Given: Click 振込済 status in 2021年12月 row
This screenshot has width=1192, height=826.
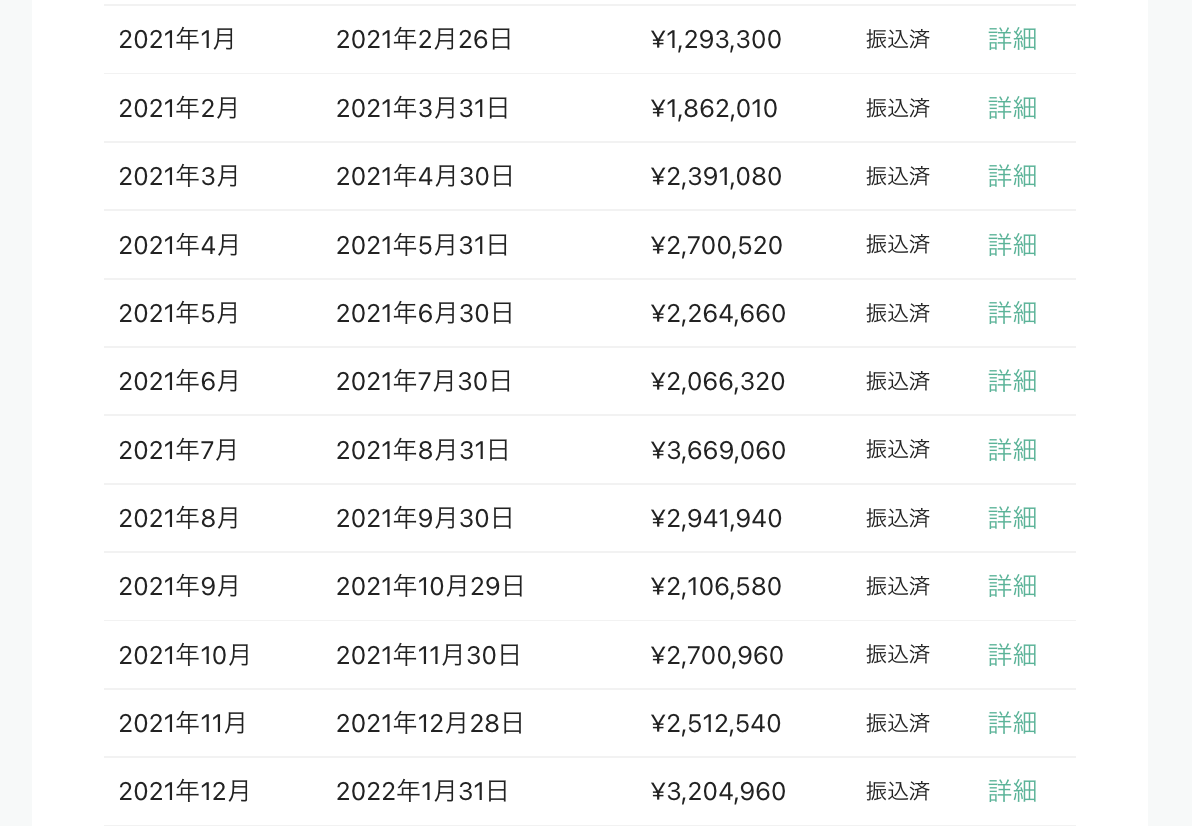Looking at the screenshot, I should [898, 791].
